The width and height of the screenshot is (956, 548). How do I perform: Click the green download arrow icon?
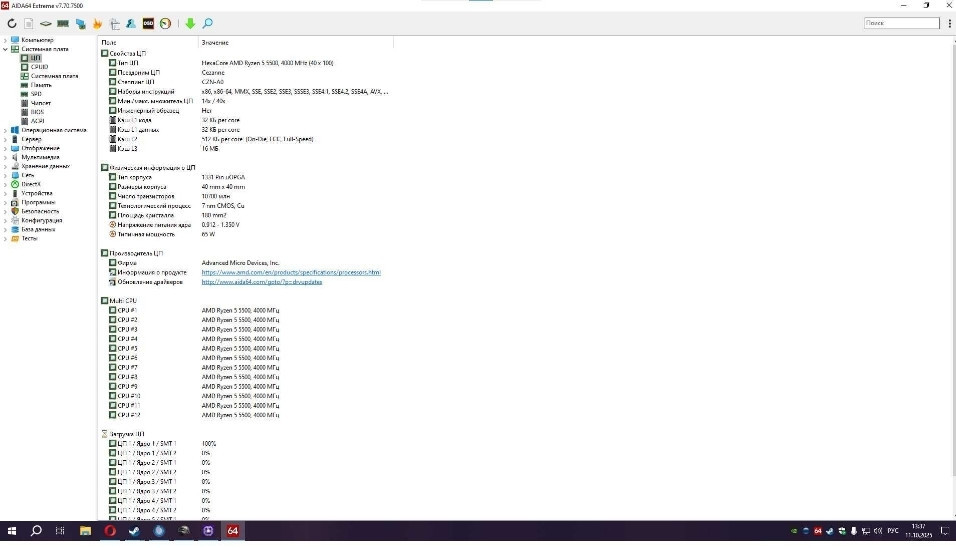(190, 23)
